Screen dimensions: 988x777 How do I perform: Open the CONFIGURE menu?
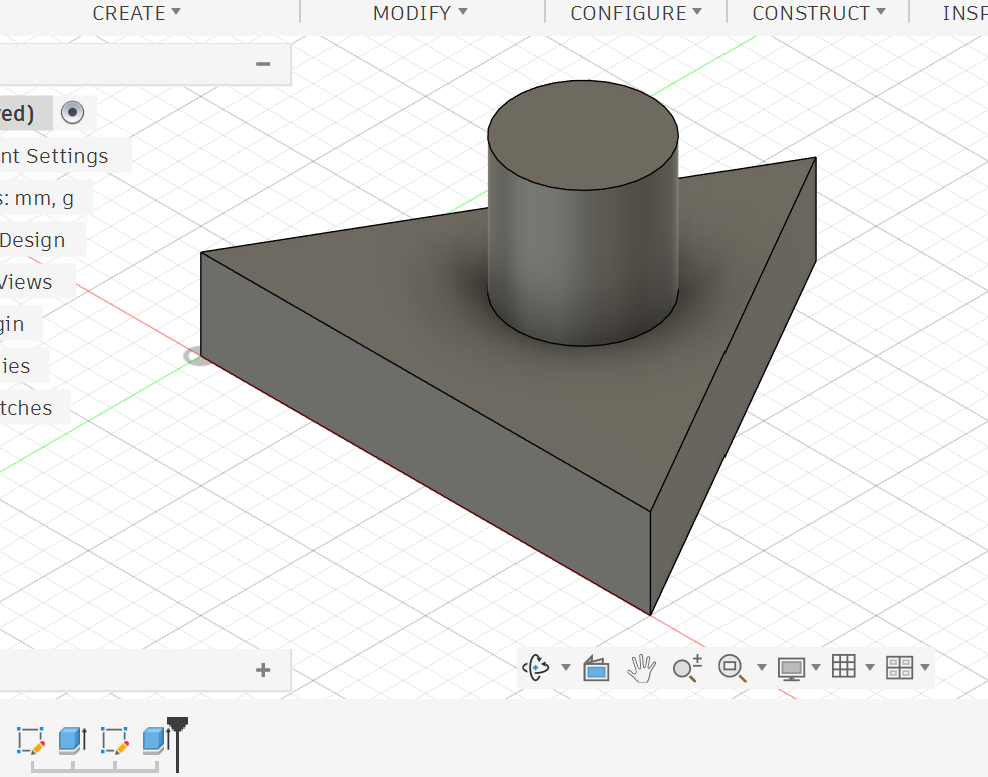click(636, 13)
